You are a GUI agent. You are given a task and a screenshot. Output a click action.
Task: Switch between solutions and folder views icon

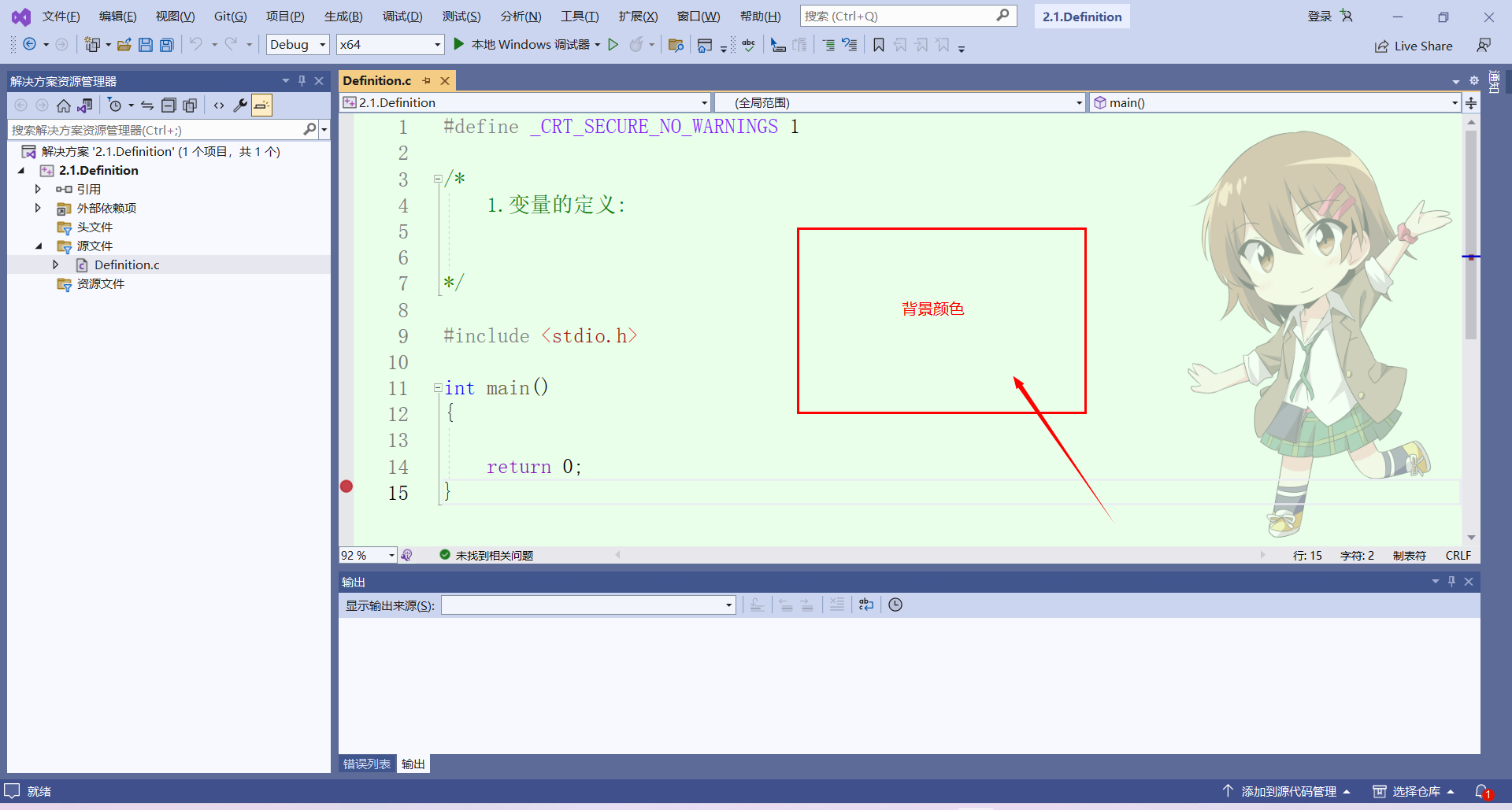[x=85, y=105]
